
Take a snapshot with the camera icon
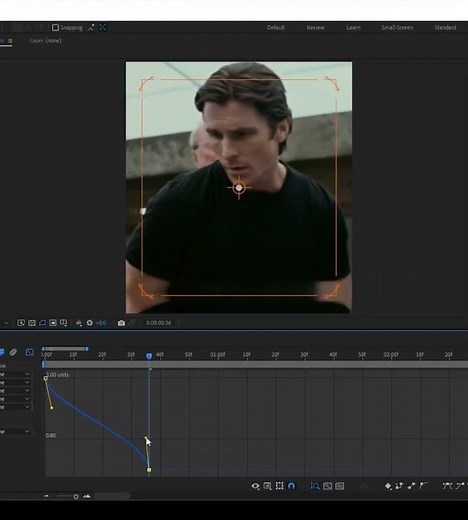(x=121, y=323)
